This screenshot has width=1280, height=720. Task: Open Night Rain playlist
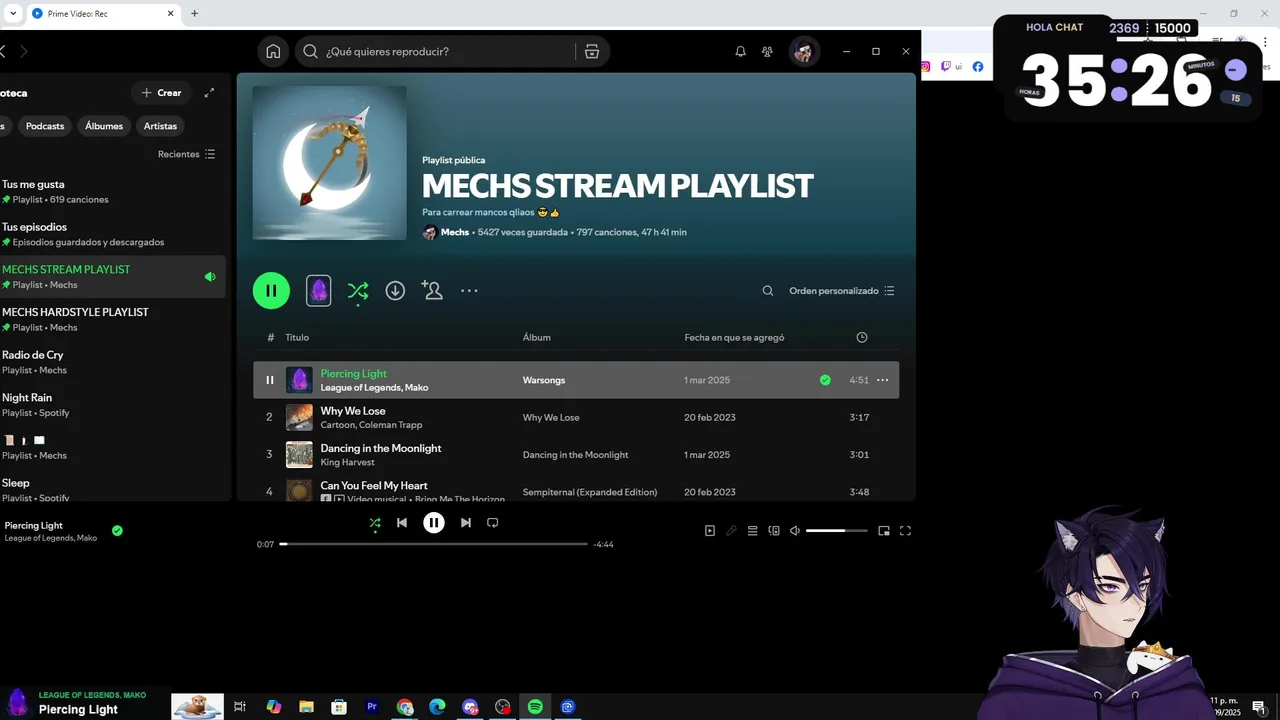tap(112, 405)
